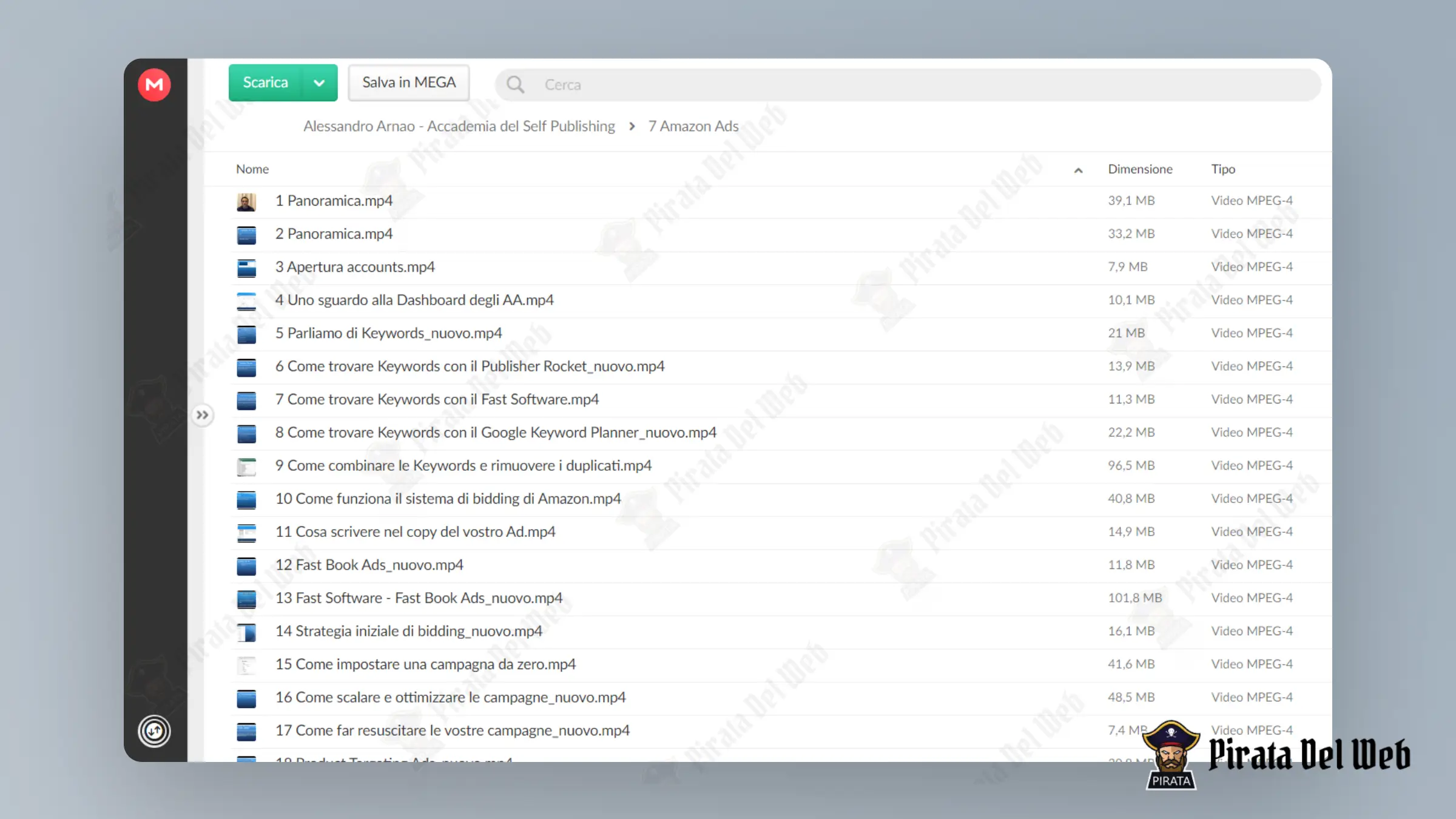
Task: Click the 101,8 MB size value
Action: click(1134, 598)
